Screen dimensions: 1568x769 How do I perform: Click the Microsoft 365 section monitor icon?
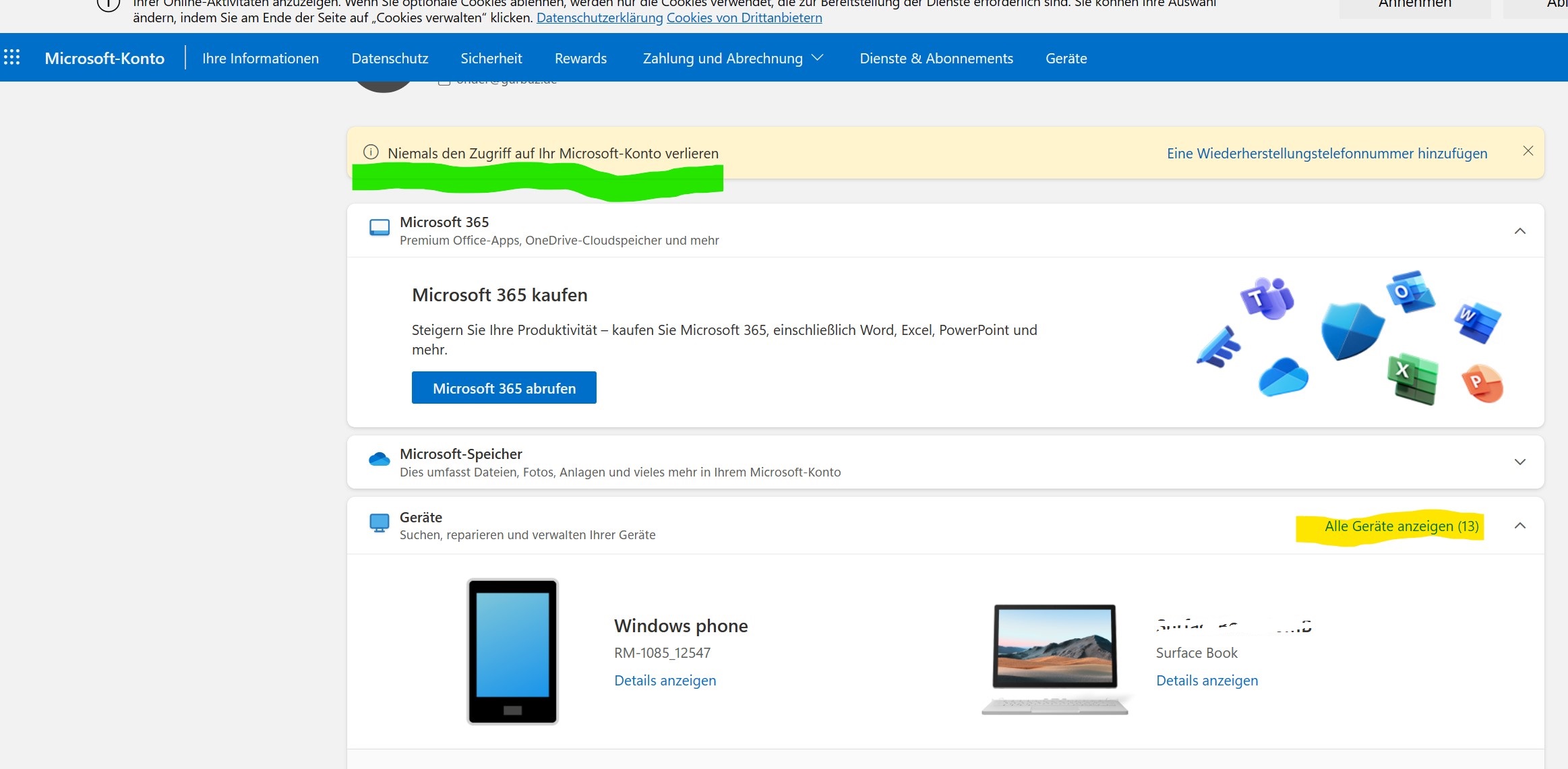[x=380, y=228]
